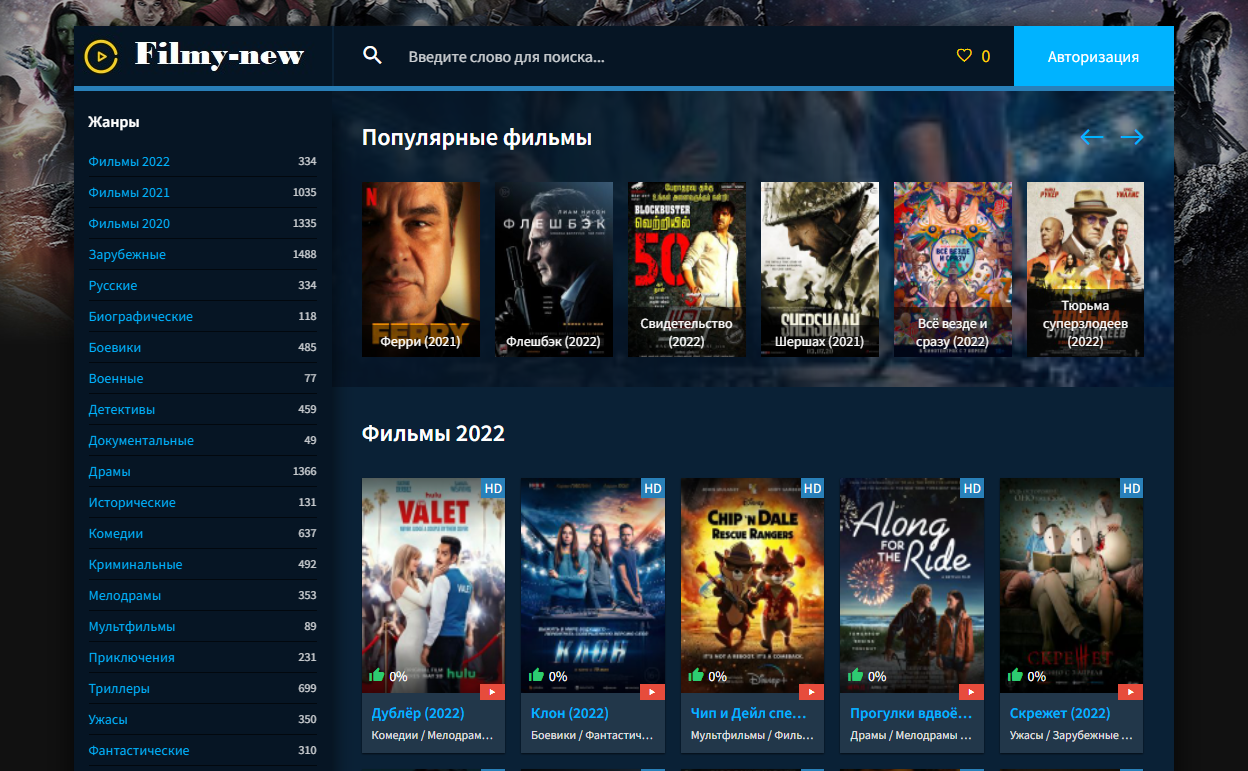
Task: Click red play icon on Прогулки вдвоём card
Action: [971, 691]
